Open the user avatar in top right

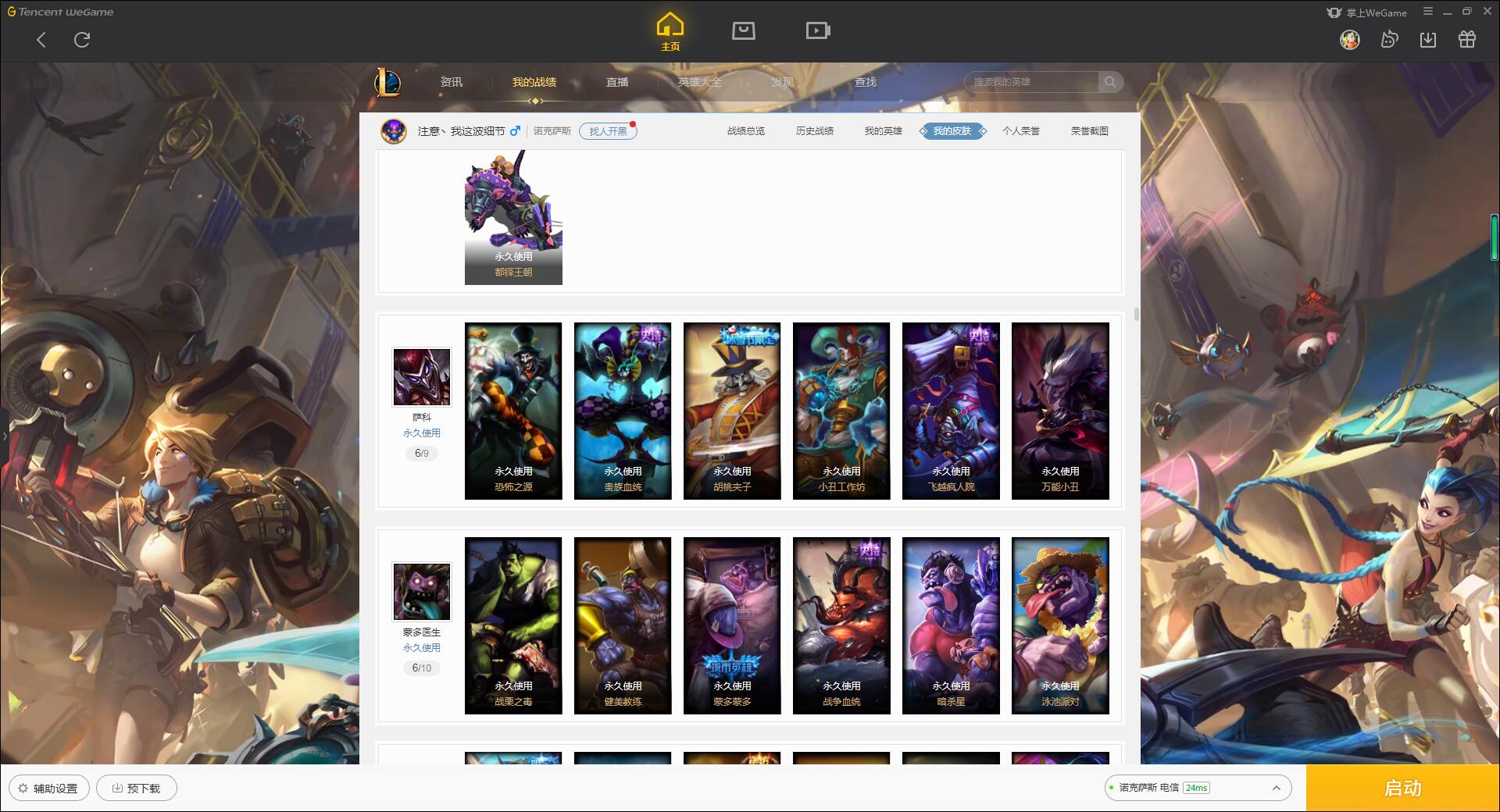pyautogui.click(x=1349, y=40)
